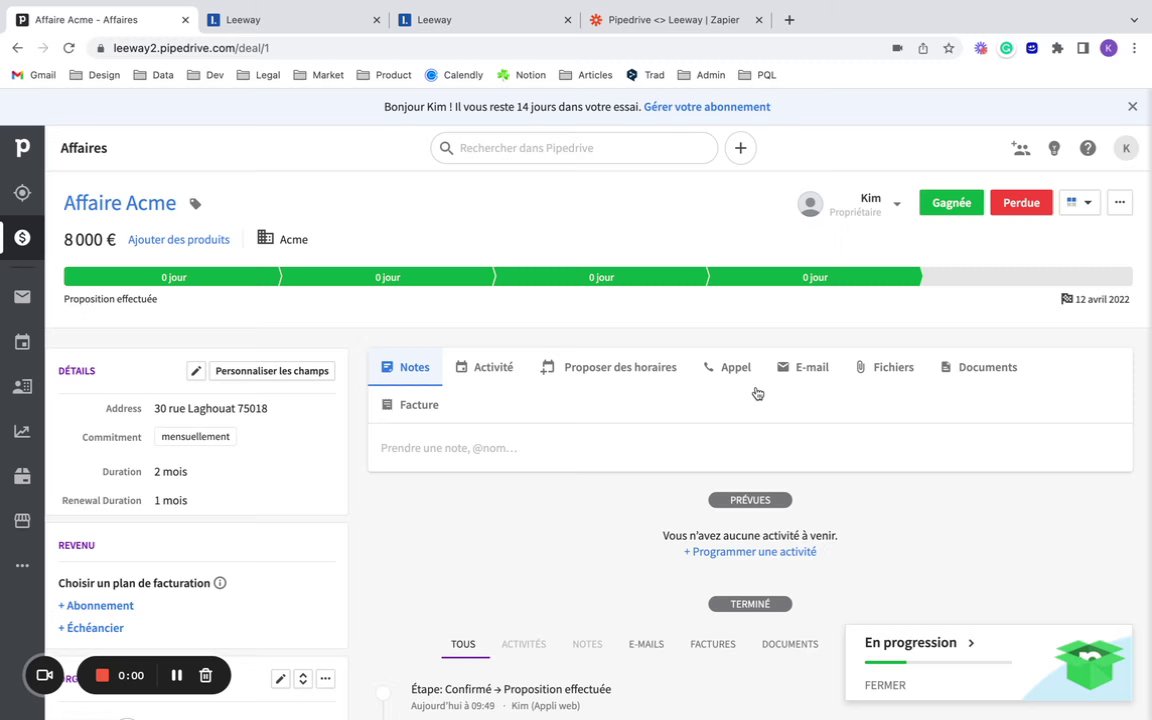Open the Facture tab
Viewport: 1152px width, 720px height.
tap(410, 405)
